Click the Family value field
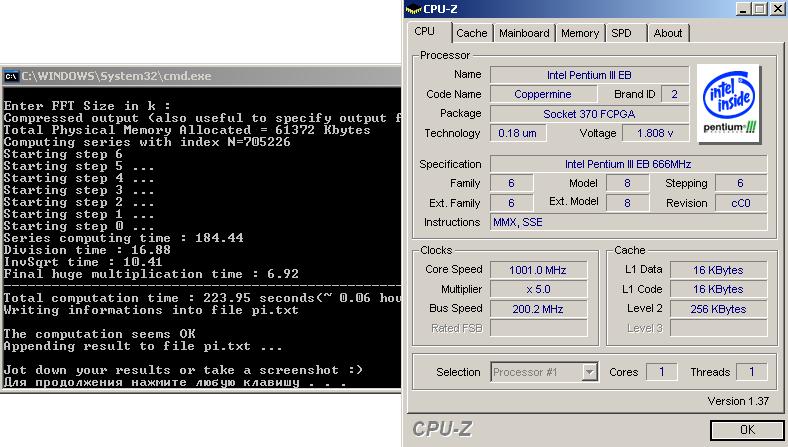The height and width of the screenshot is (447, 788). [511, 183]
